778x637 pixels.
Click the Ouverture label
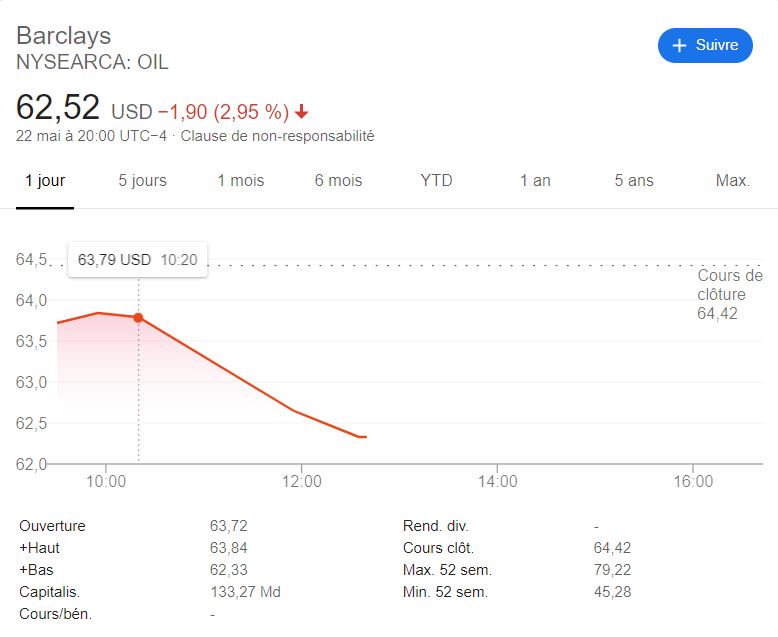pos(52,526)
